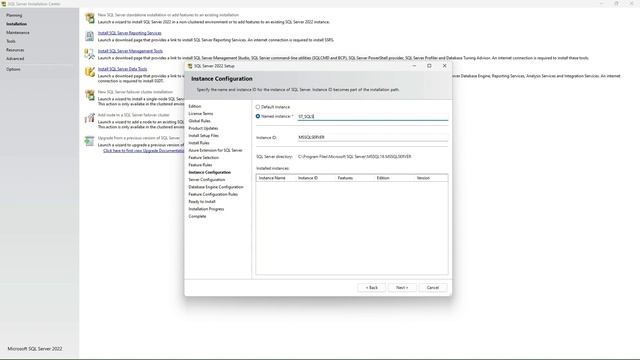Click the Next button in setup wizard
This screenshot has width=640, height=360.
402,288
